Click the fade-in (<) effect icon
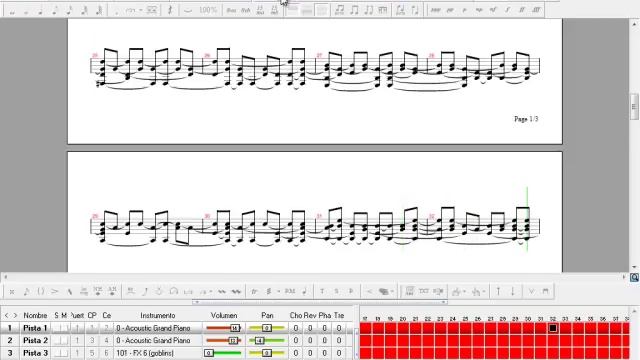This screenshot has width=640, height=360. click(369, 291)
